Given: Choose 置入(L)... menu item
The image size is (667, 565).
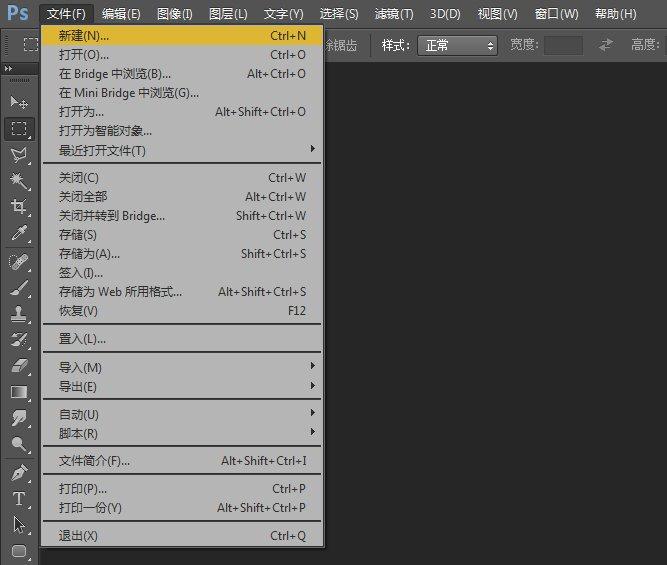Looking at the screenshot, I should pyautogui.click(x=182, y=339).
